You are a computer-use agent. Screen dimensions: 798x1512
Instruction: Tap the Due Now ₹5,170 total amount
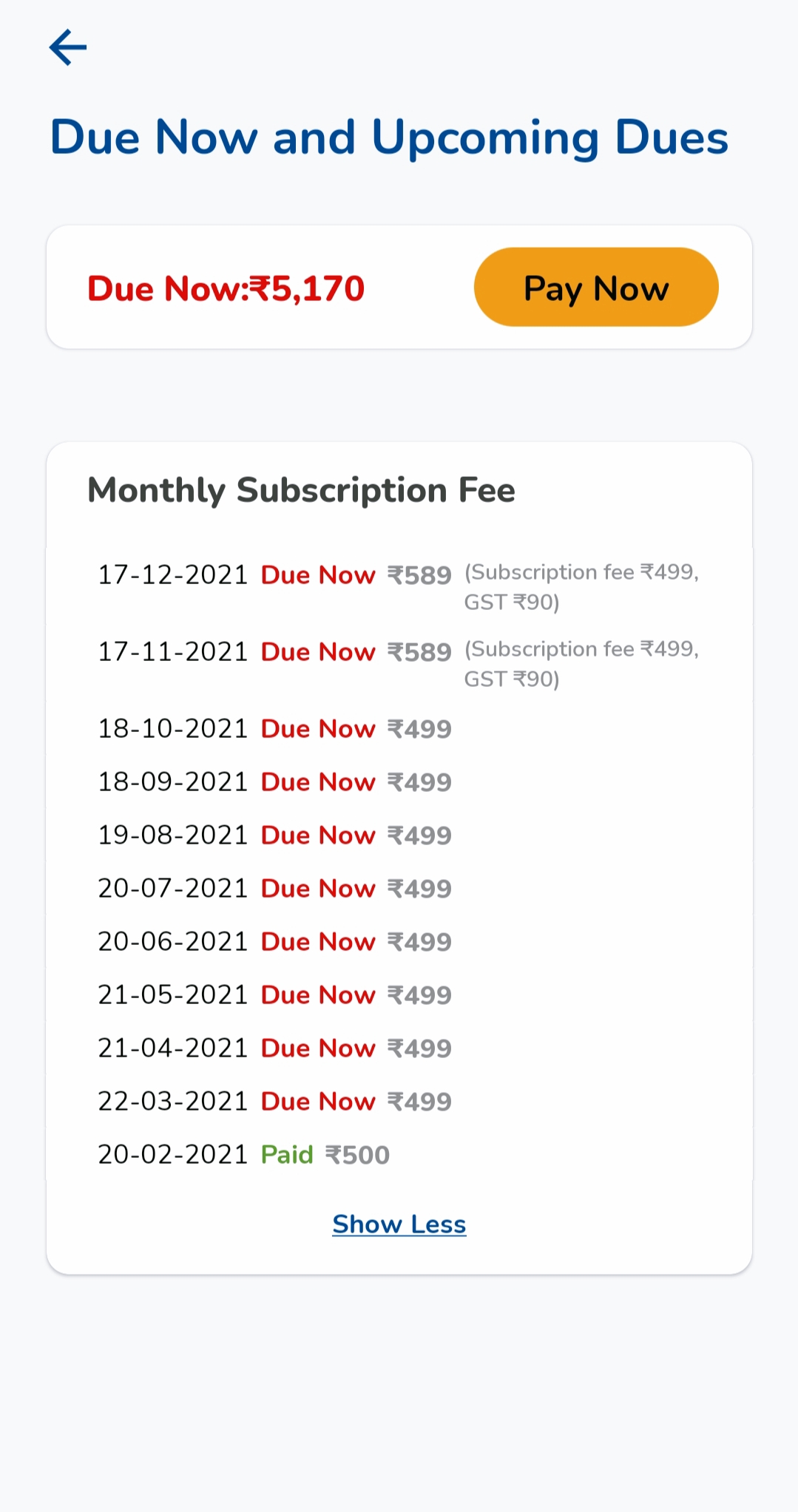click(226, 288)
